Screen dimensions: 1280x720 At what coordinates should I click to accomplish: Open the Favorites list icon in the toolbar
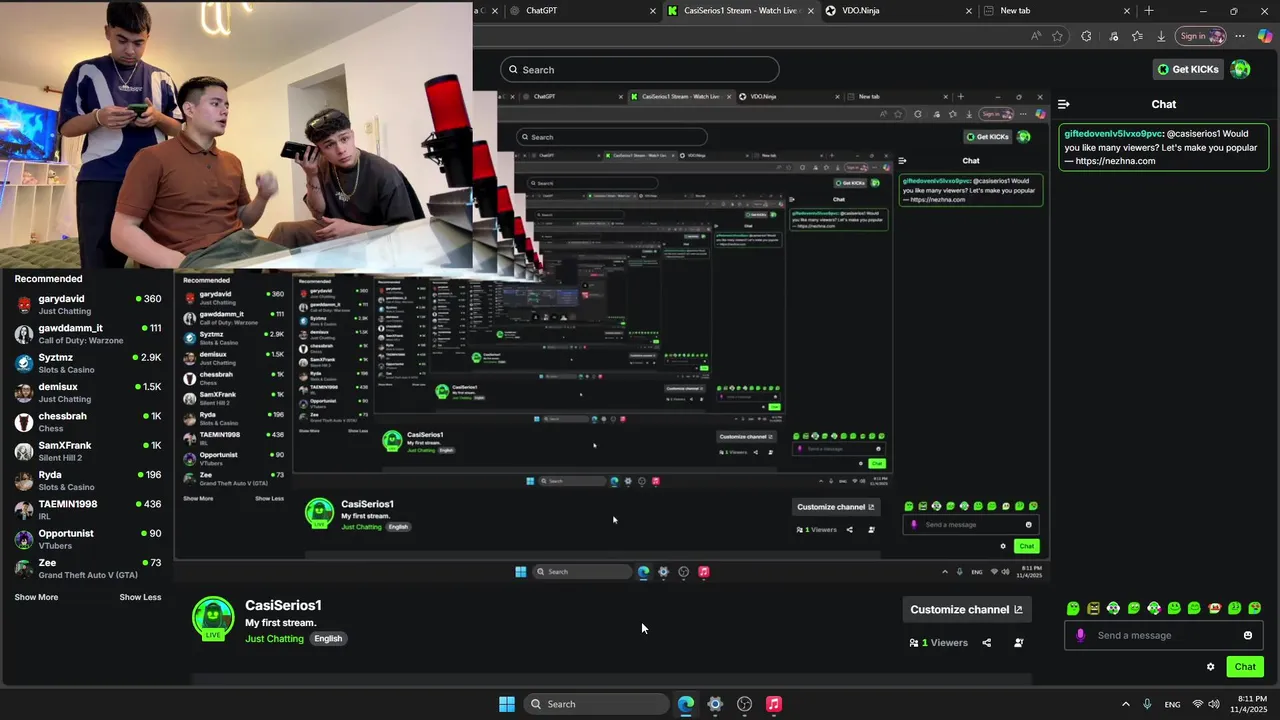coord(1137,36)
